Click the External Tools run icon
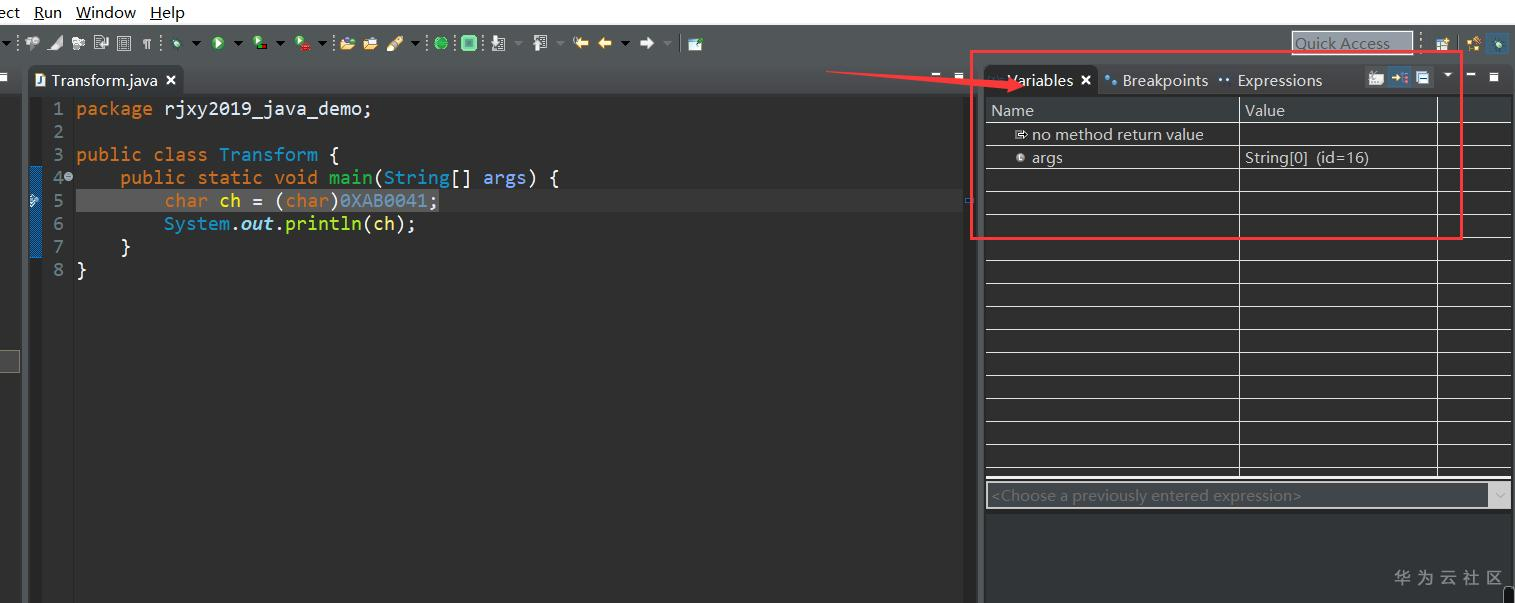This screenshot has height=603, width=1515. 301,43
